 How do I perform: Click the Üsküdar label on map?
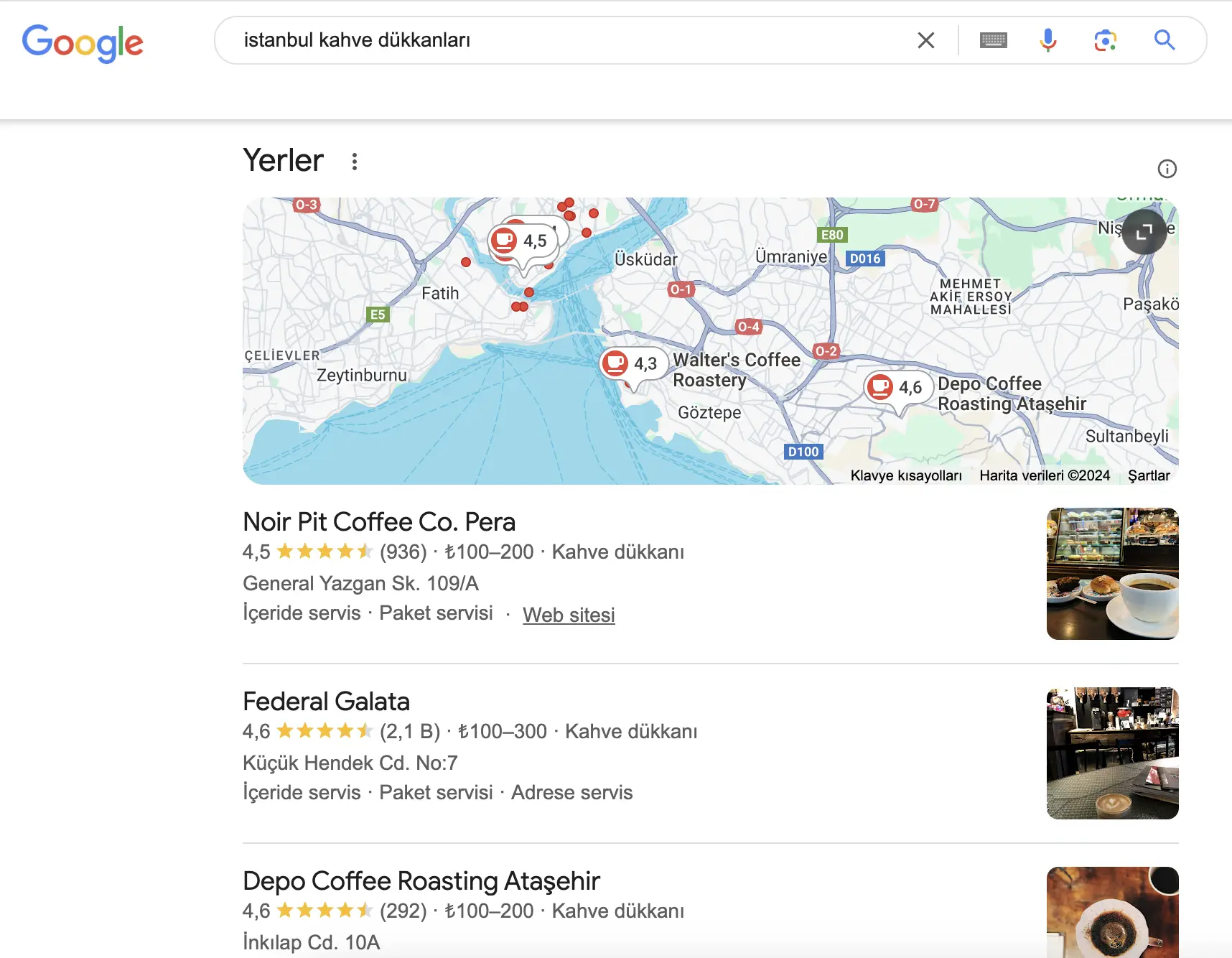(x=646, y=259)
